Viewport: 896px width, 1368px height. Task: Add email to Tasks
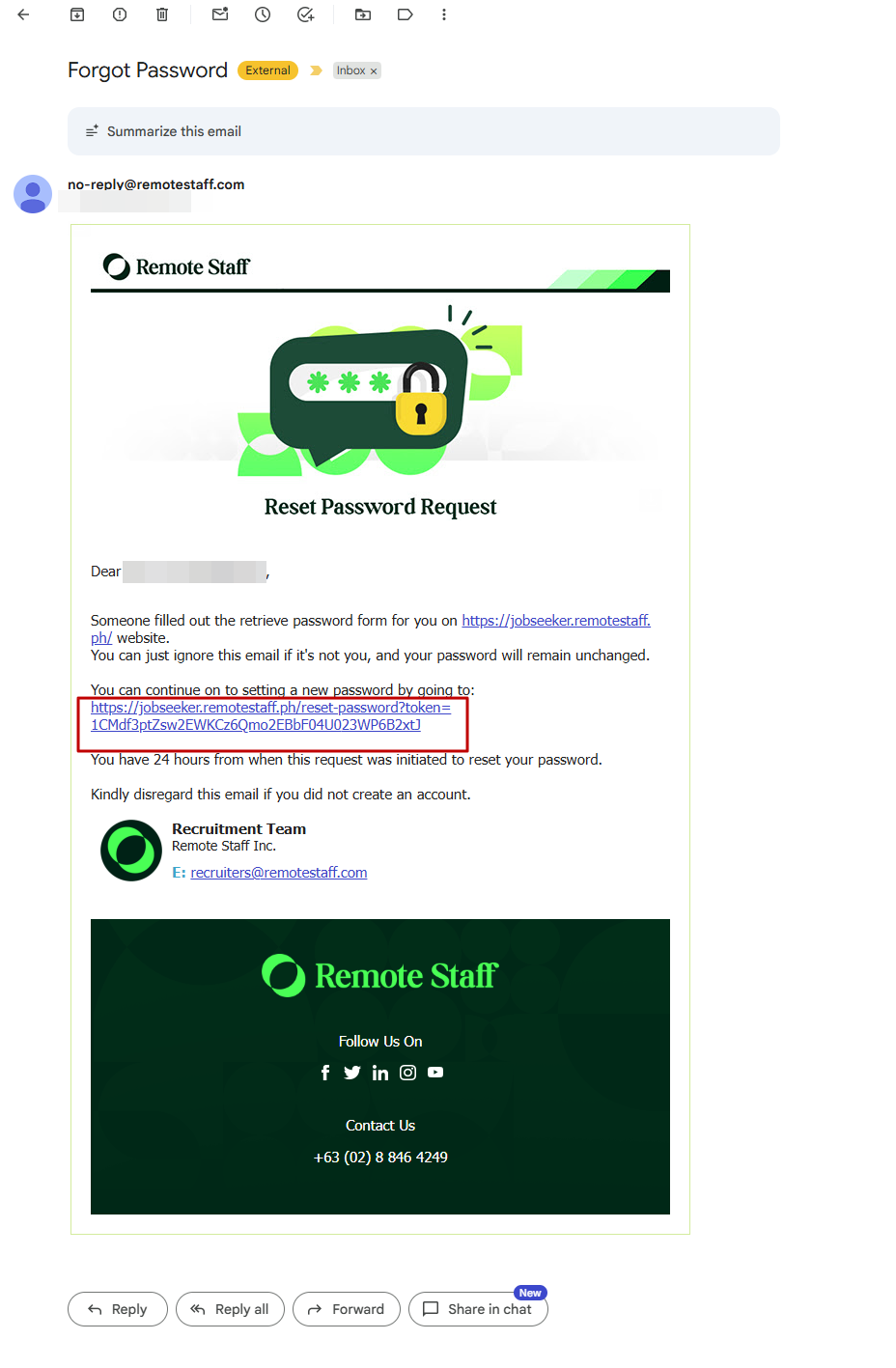point(305,14)
